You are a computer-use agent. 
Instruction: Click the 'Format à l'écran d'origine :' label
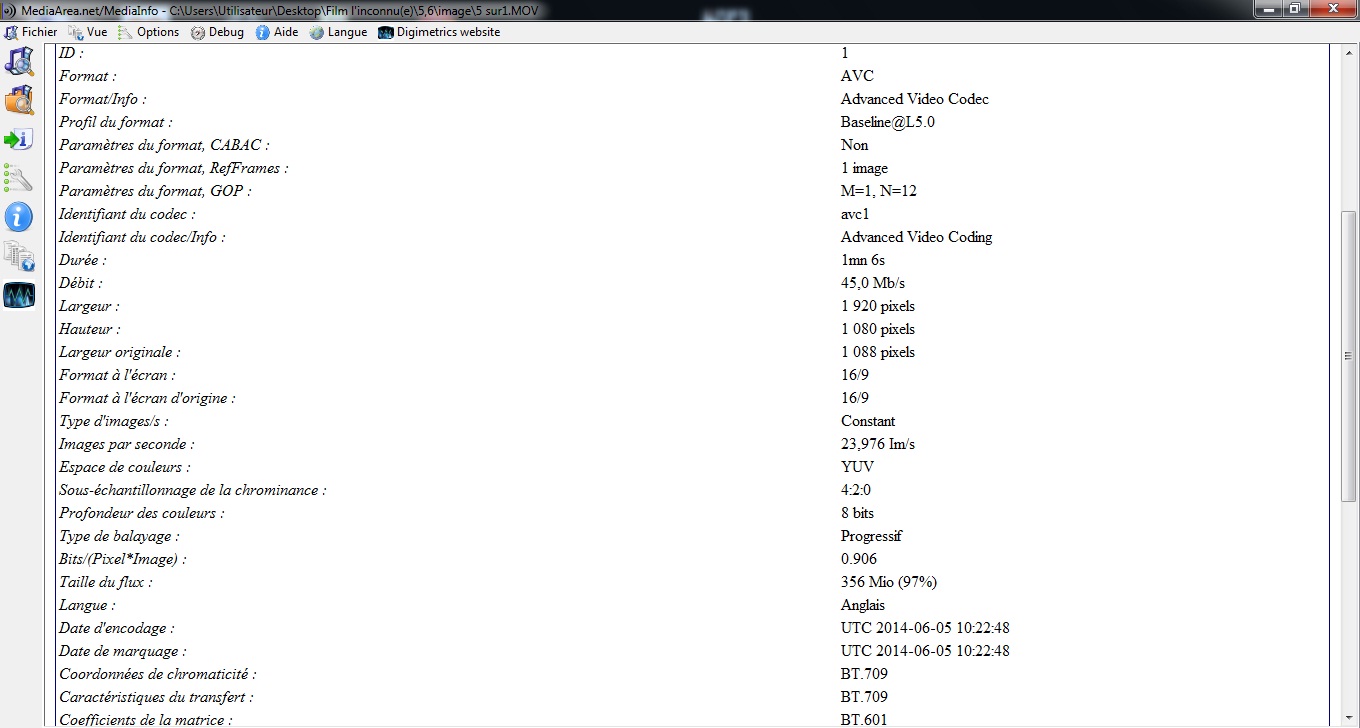click(x=148, y=398)
